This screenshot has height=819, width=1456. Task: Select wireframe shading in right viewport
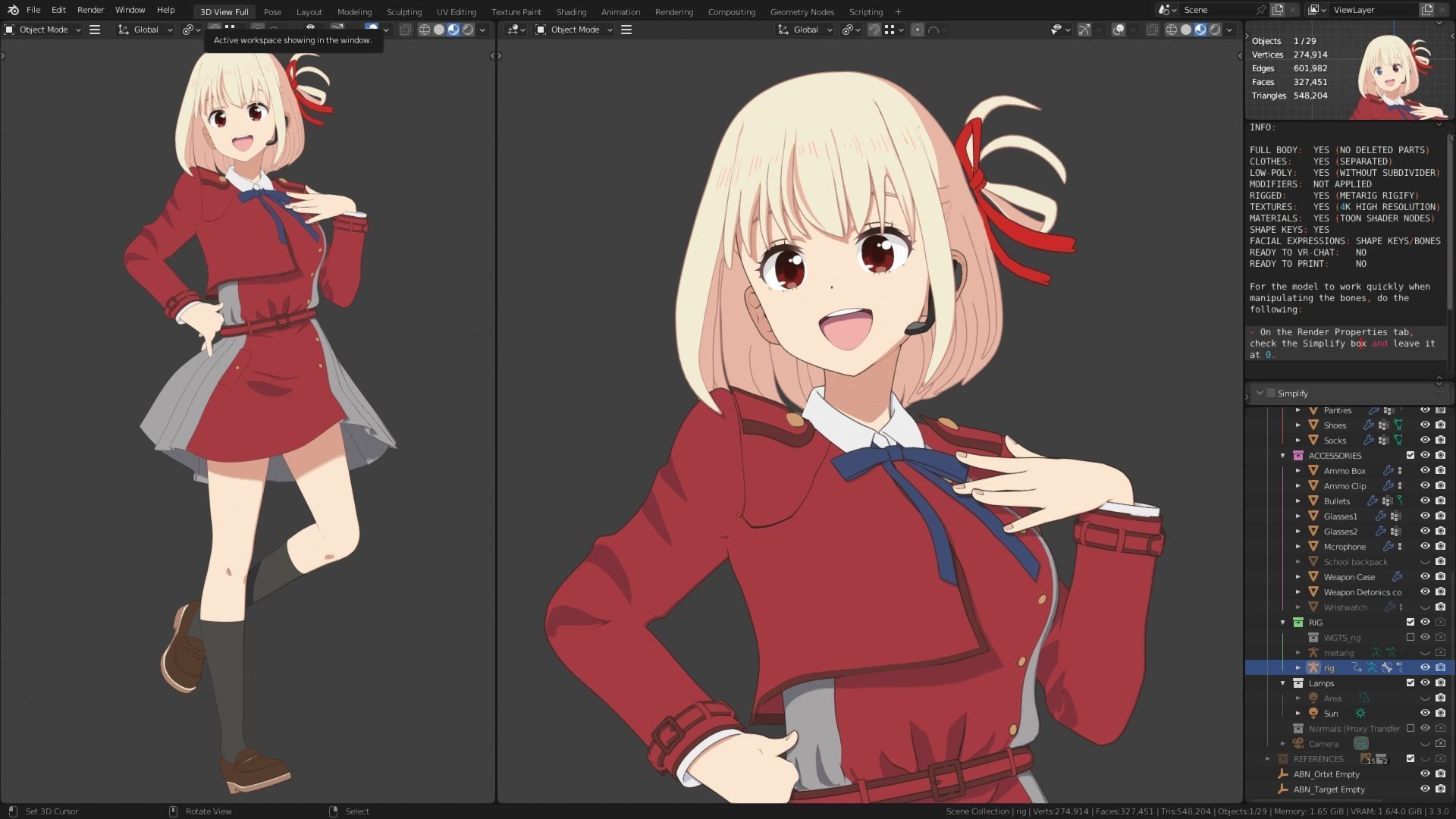click(1172, 30)
